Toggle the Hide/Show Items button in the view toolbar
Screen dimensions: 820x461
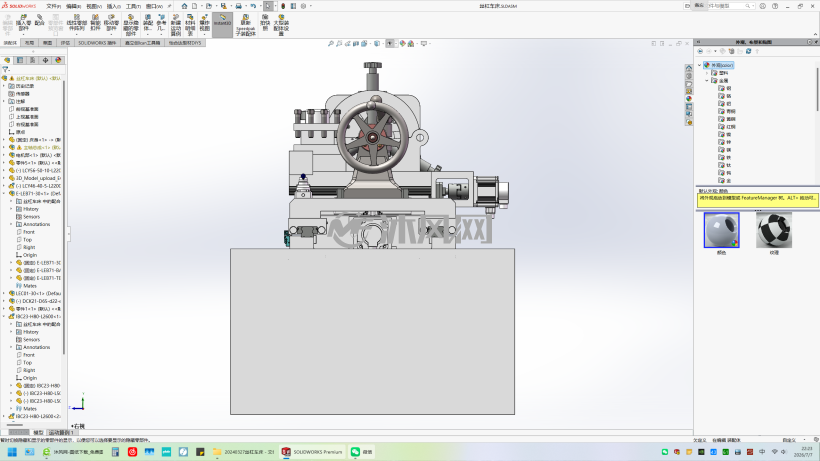390,43
